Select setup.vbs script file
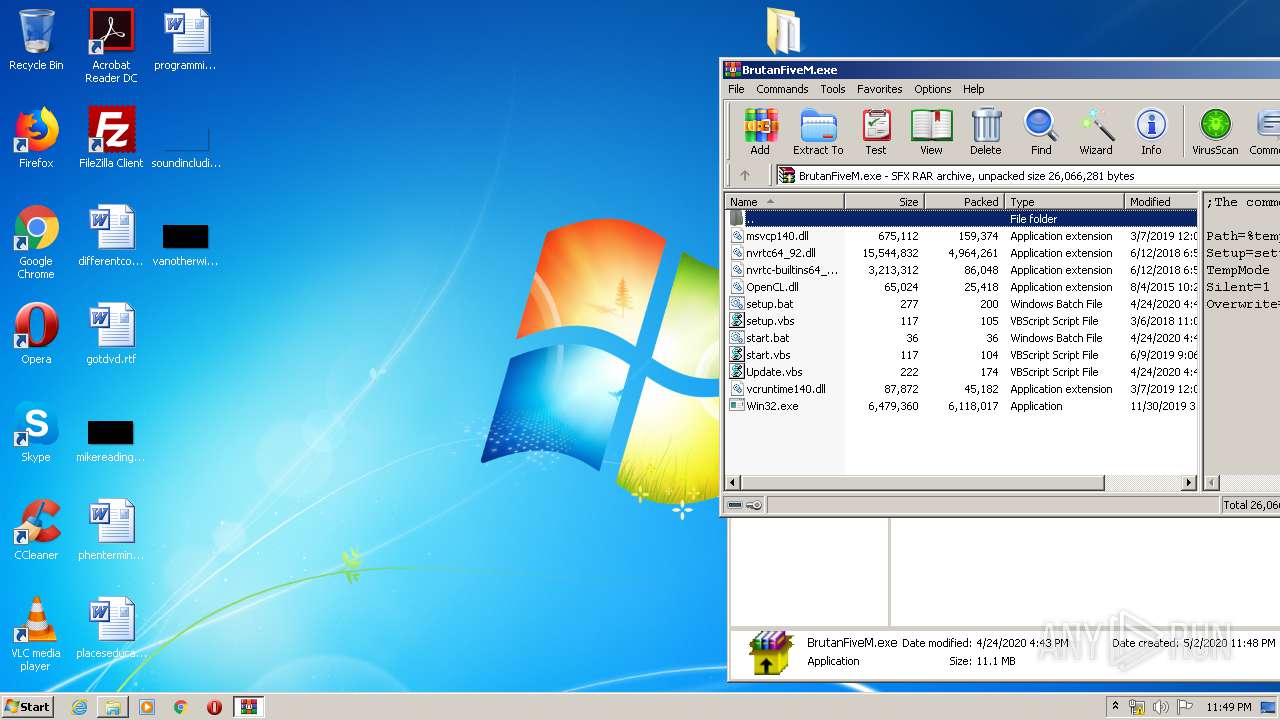1280x720 pixels. click(961, 321)
